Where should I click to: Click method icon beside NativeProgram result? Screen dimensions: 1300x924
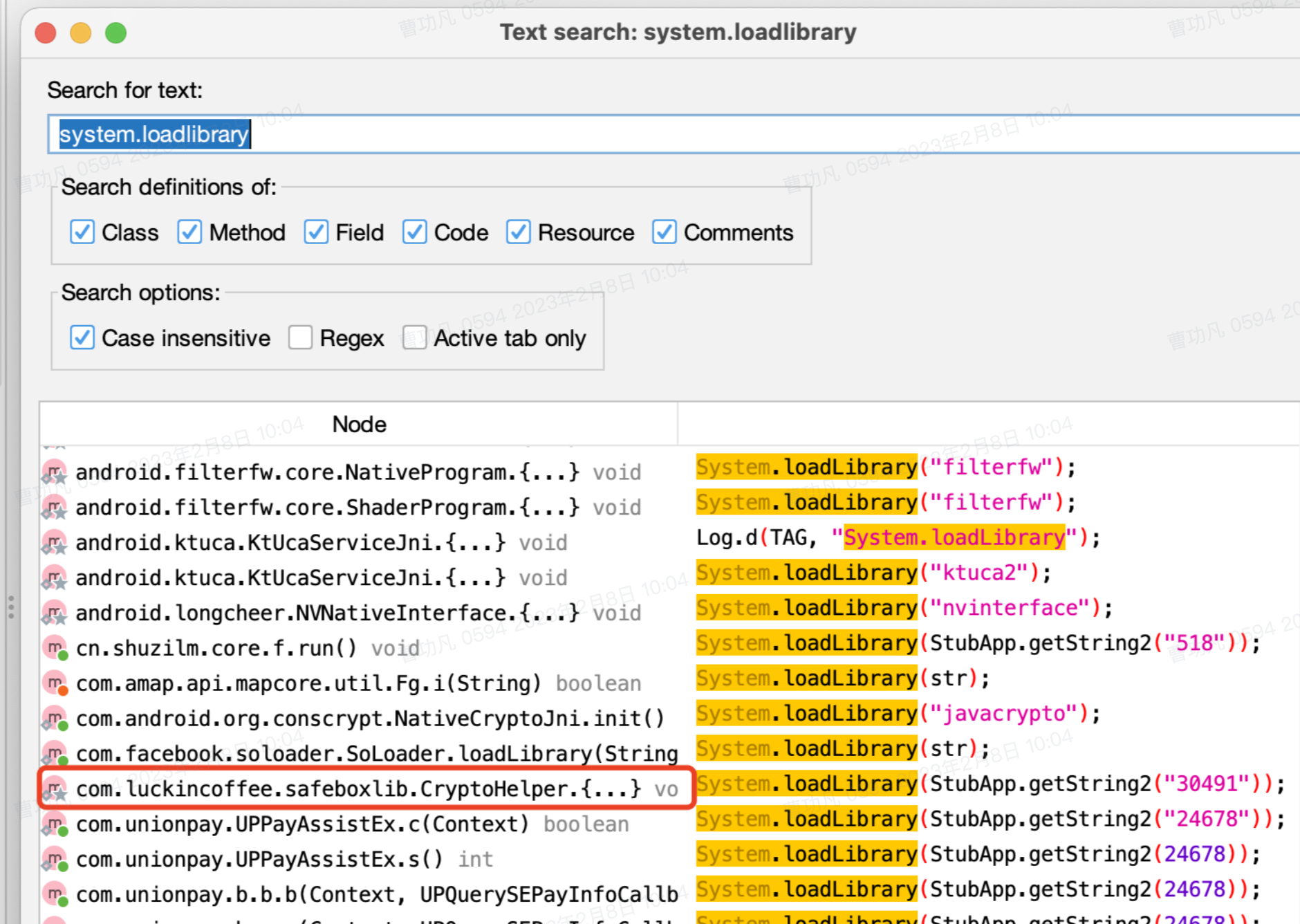(x=55, y=472)
